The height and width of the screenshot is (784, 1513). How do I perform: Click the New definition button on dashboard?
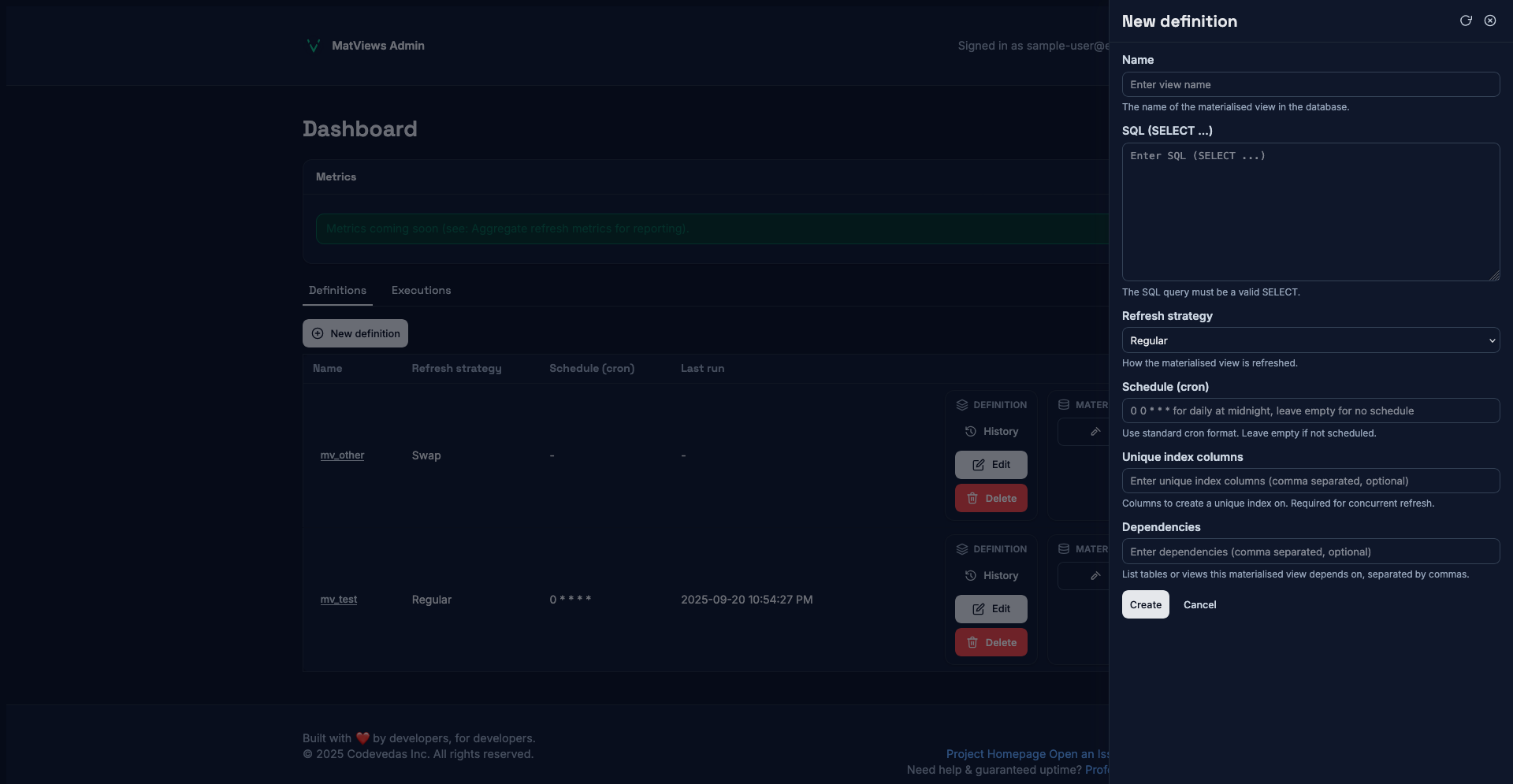[355, 334]
